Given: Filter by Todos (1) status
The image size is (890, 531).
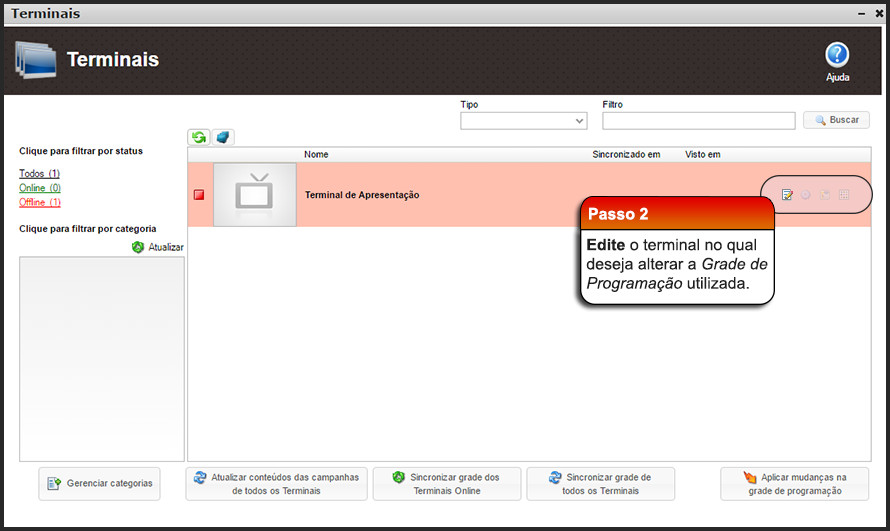Looking at the screenshot, I should tap(39, 174).
